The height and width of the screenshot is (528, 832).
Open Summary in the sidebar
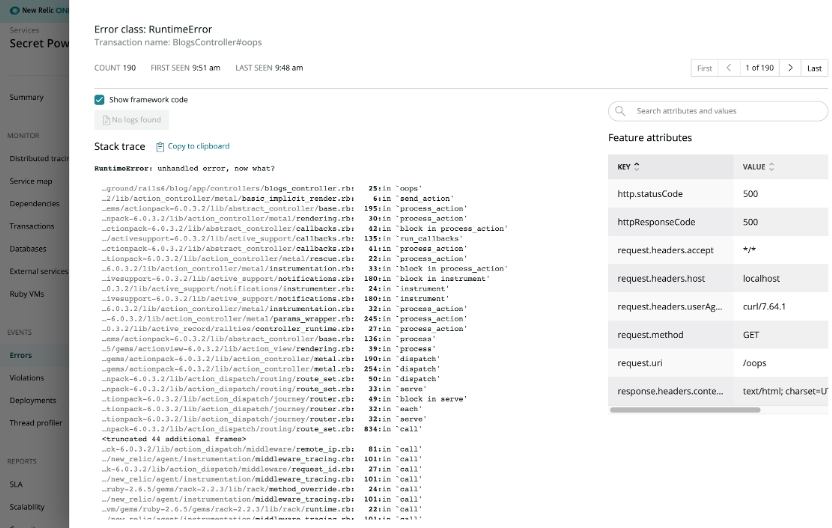click(27, 97)
